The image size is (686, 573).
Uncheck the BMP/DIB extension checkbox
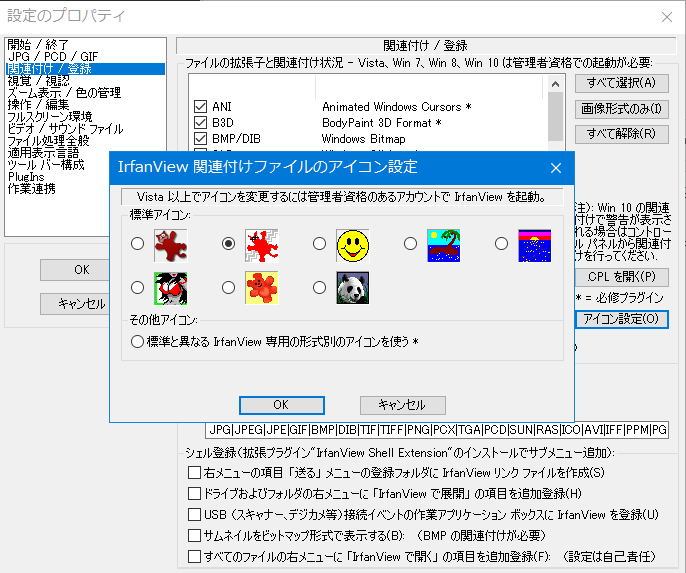point(200,139)
